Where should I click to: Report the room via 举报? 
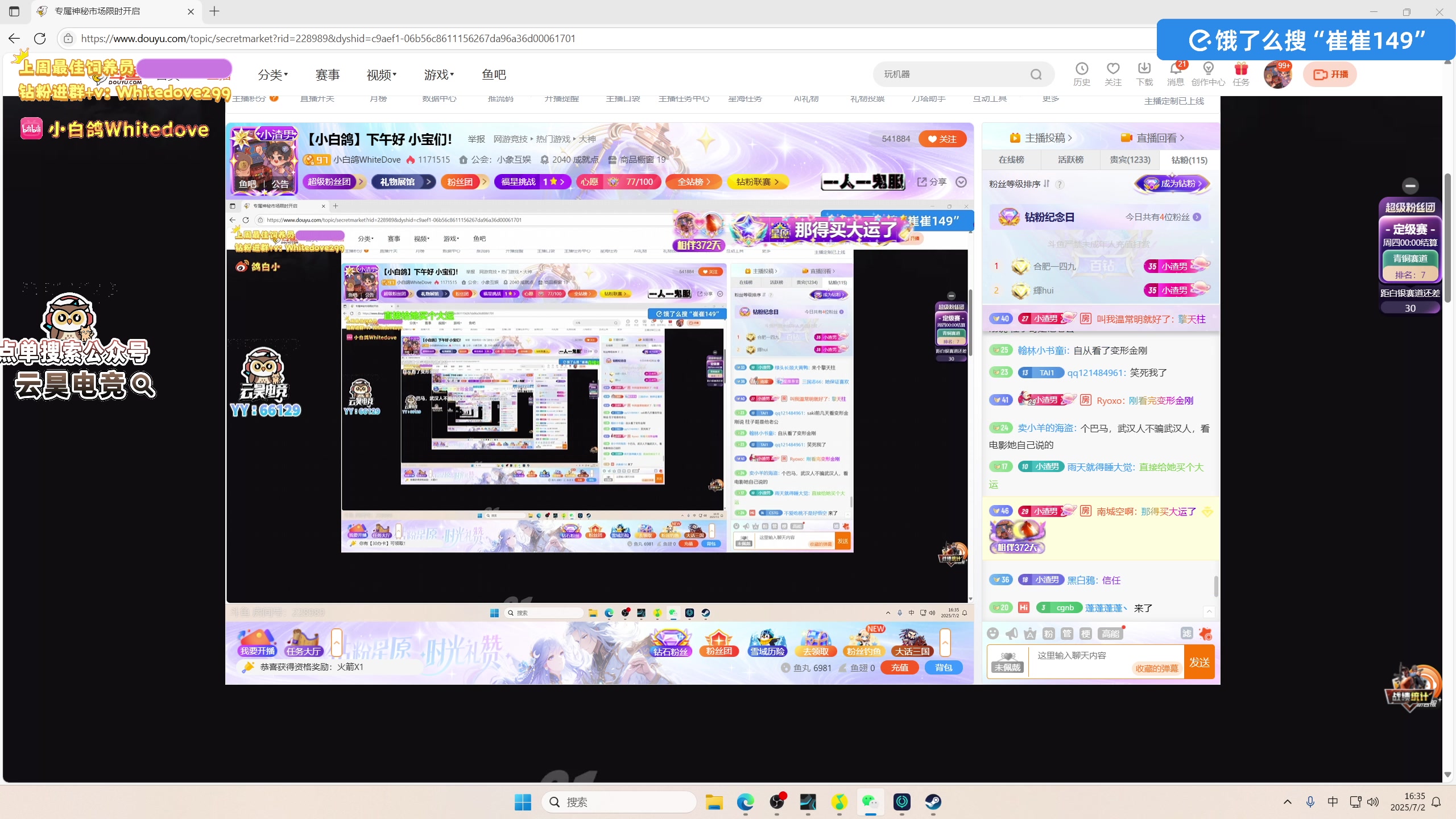(x=477, y=139)
